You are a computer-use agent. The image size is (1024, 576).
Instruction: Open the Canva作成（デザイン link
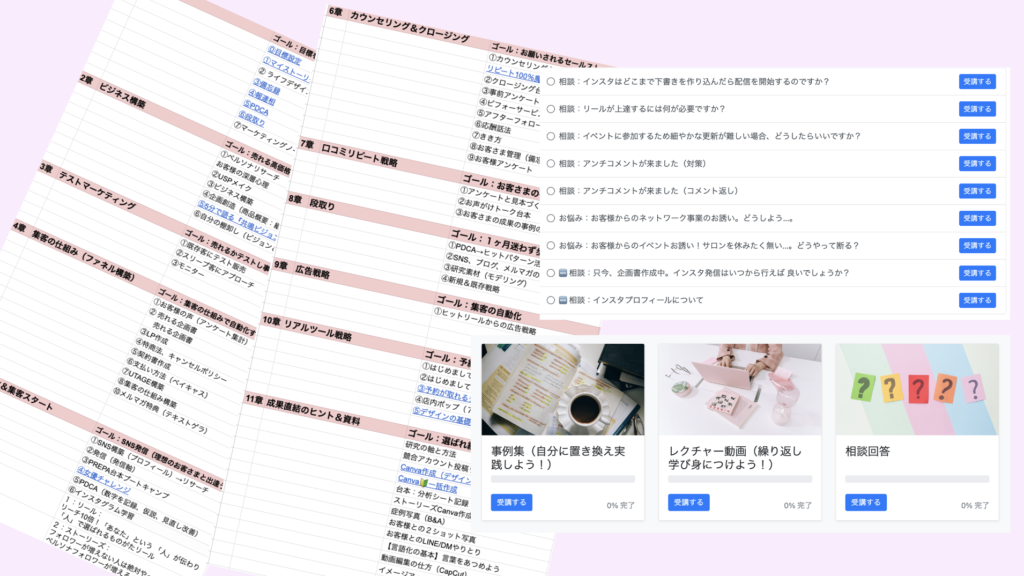(x=438, y=473)
